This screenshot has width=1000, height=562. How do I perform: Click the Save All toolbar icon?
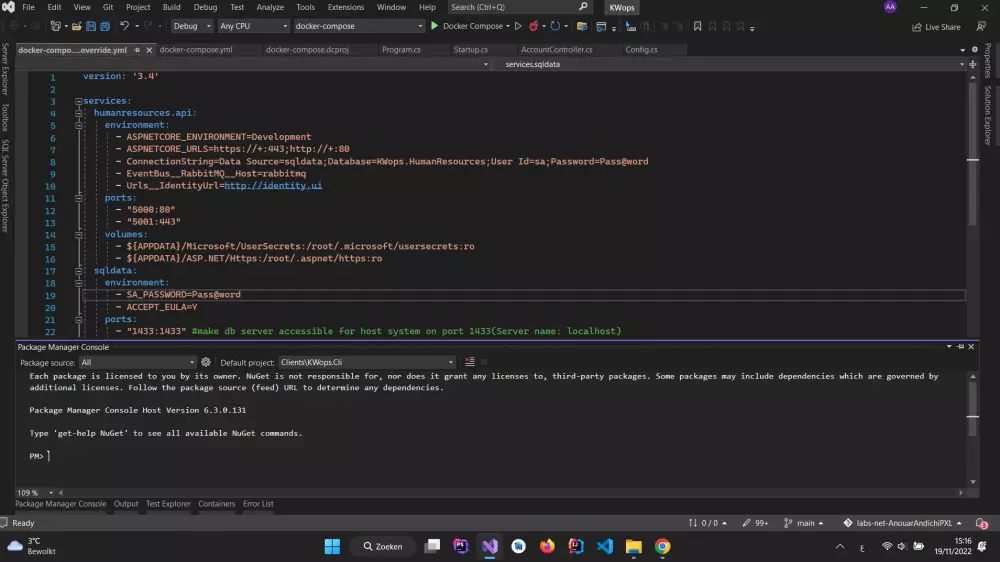tap(105, 26)
